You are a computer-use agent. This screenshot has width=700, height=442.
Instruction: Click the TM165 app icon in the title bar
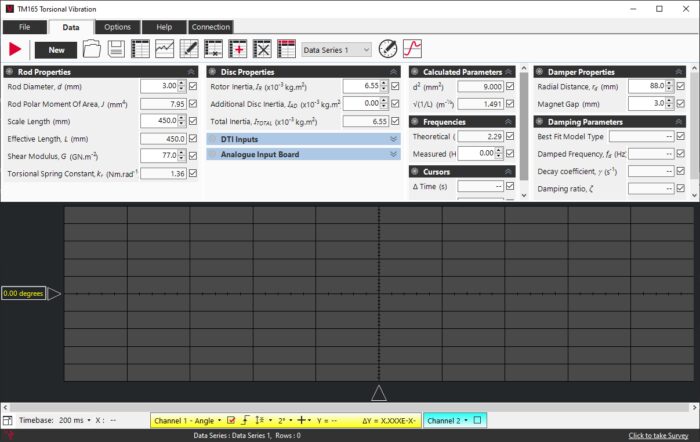10,9
